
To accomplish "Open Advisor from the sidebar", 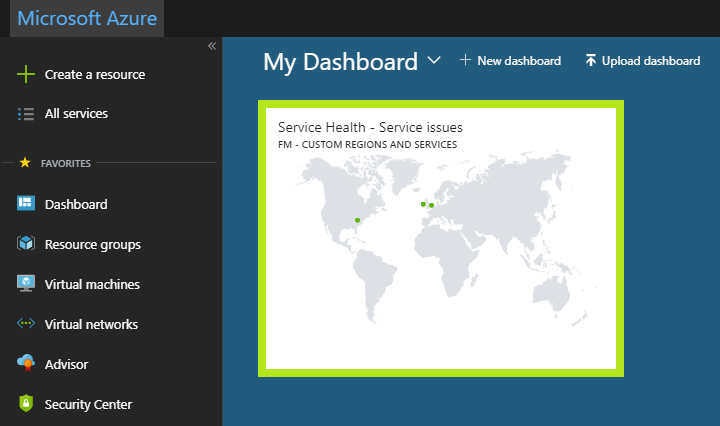I will (x=67, y=364).
